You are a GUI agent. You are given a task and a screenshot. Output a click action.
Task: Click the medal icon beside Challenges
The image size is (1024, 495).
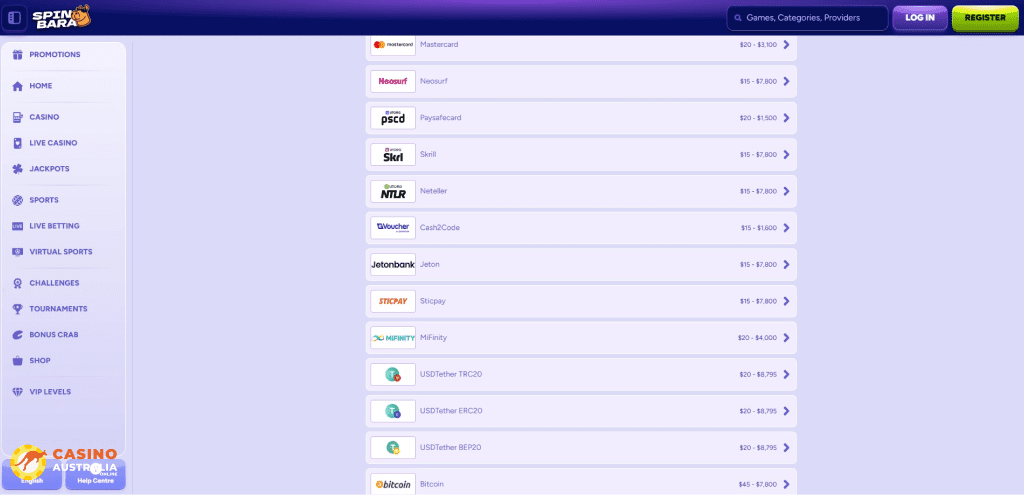[18, 283]
